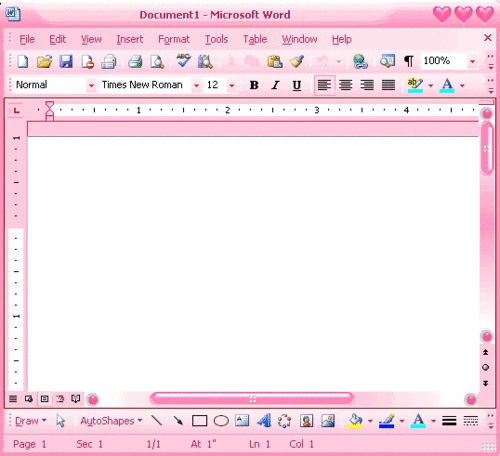Screen dimensions: 500x456
Task: Toggle Show/Hide paragraph marks
Action: 409,61
